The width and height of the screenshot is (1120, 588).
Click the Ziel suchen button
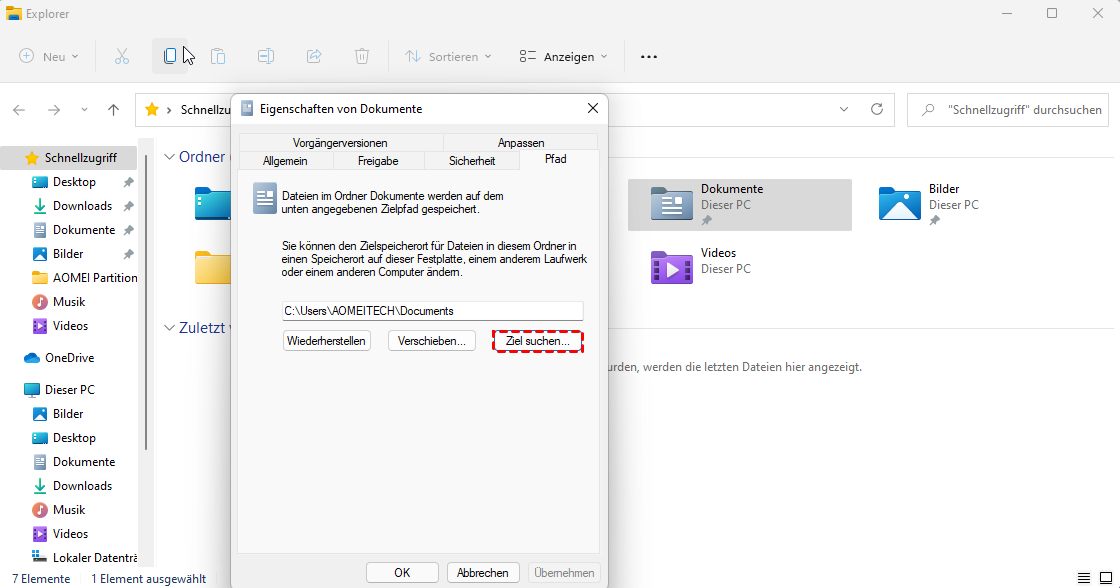click(537, 341)
